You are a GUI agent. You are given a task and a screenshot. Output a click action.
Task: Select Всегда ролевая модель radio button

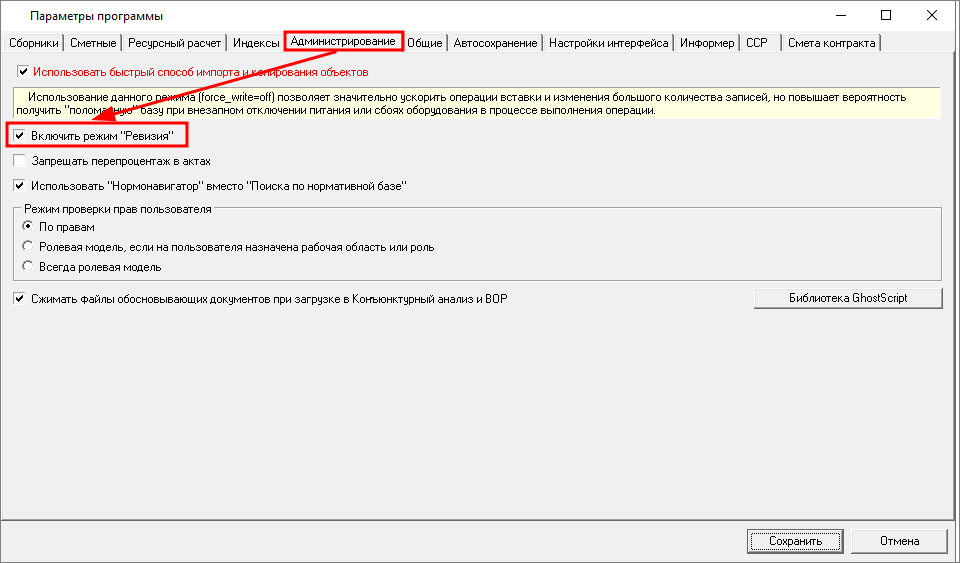click(28, 267)
